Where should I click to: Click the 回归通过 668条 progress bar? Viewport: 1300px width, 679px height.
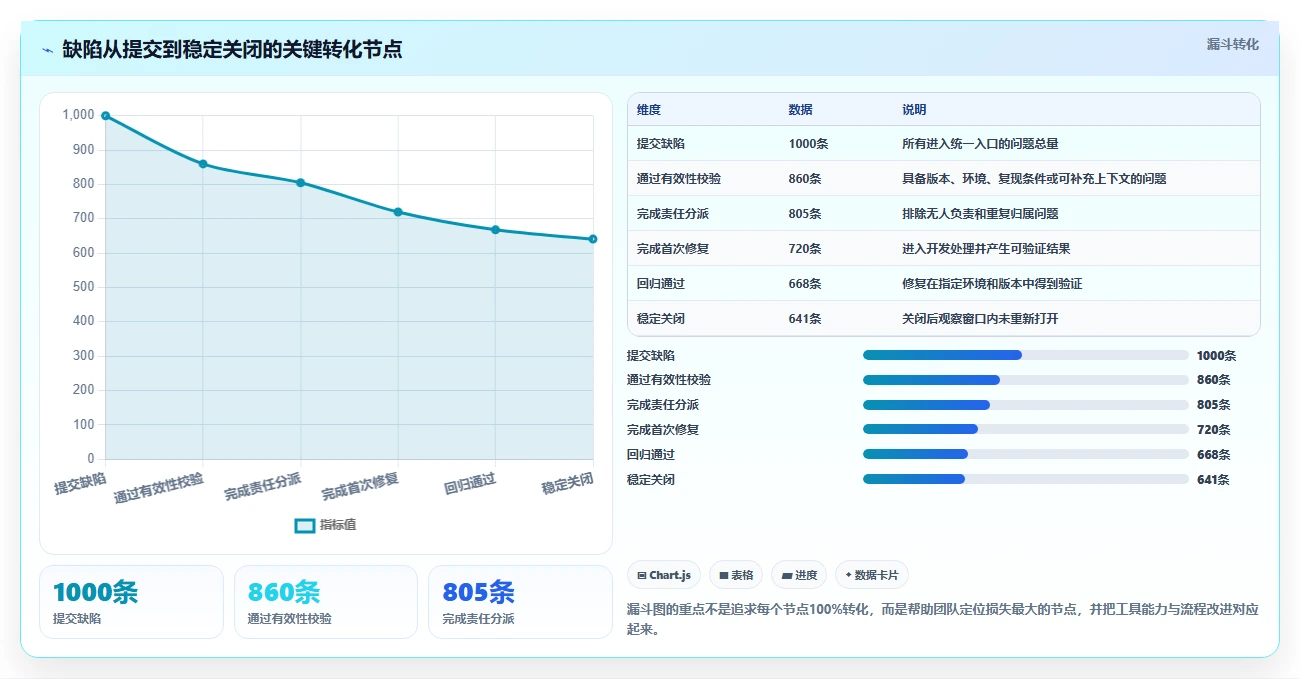[x=1026, y=454]
